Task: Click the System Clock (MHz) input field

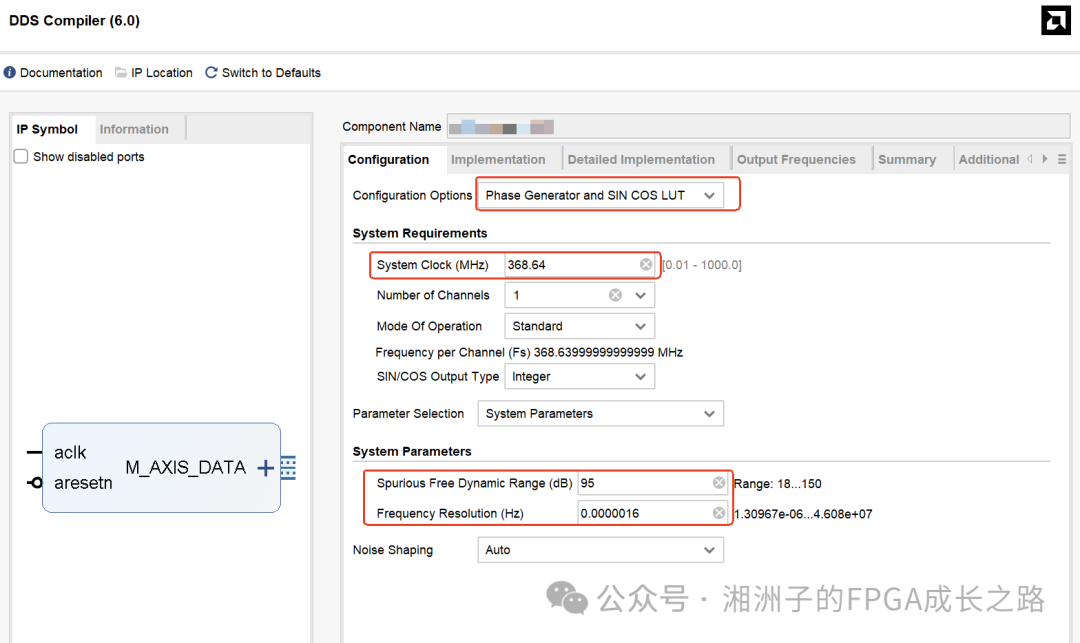Action: pos(579,265)
